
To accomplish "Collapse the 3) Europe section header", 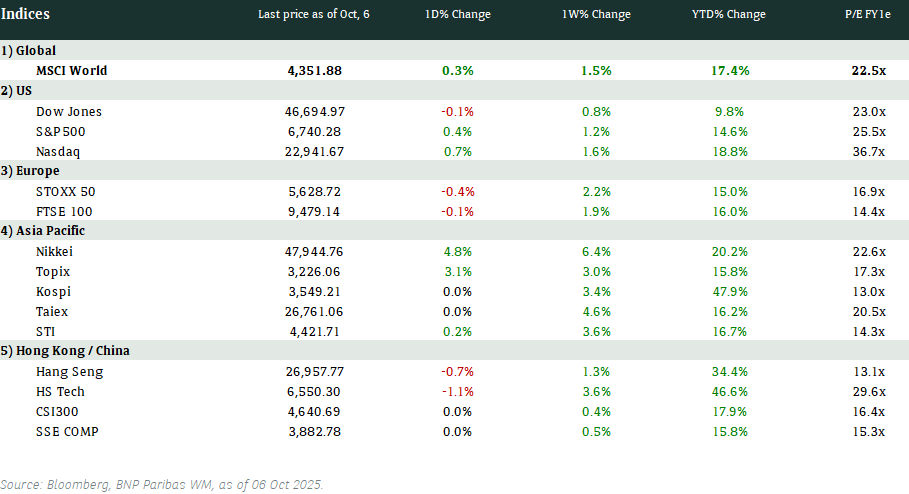I will [x=33, y=171].
